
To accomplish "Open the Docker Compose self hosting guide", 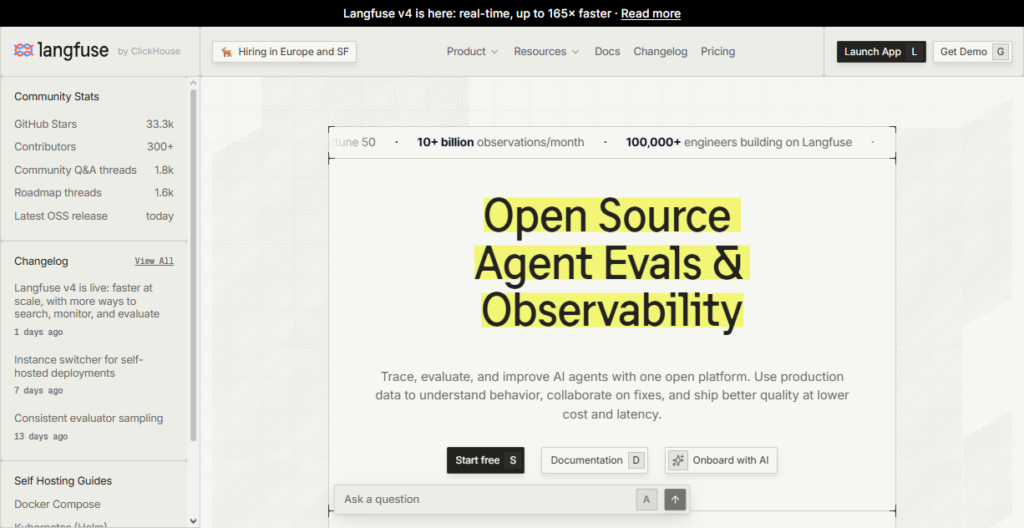I will point(57,504).
